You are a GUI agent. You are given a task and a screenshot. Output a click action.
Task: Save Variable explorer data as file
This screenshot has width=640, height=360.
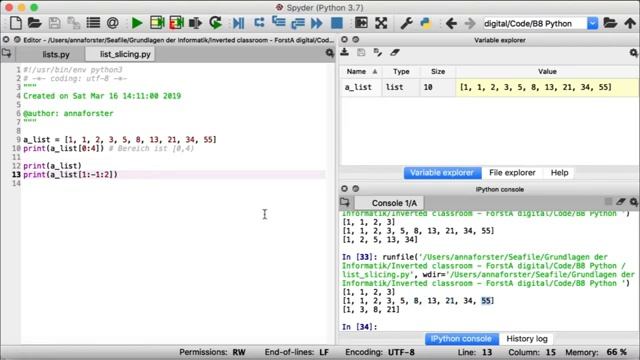click(361, 52)
